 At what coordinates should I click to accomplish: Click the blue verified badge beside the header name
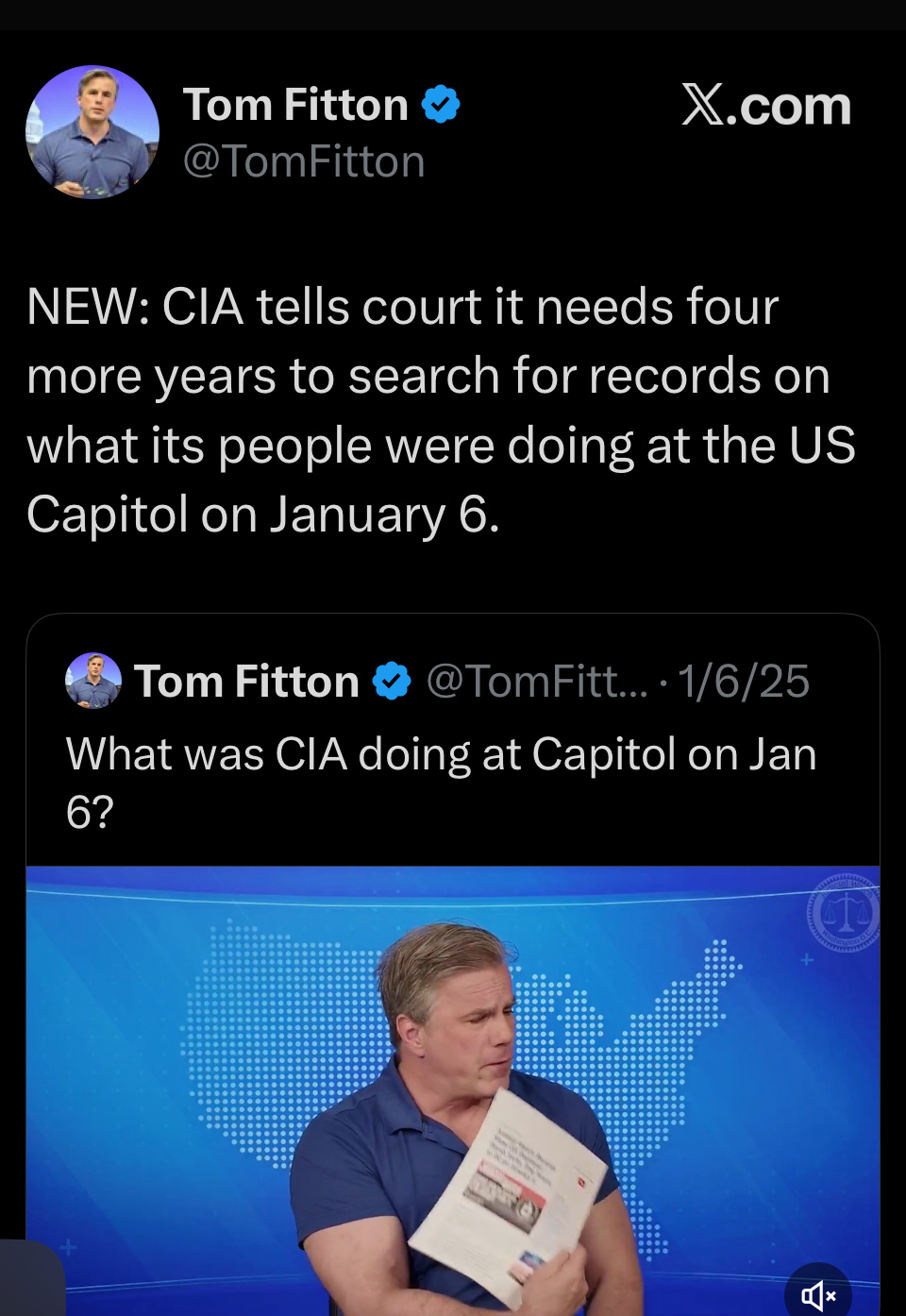[441, 104]
